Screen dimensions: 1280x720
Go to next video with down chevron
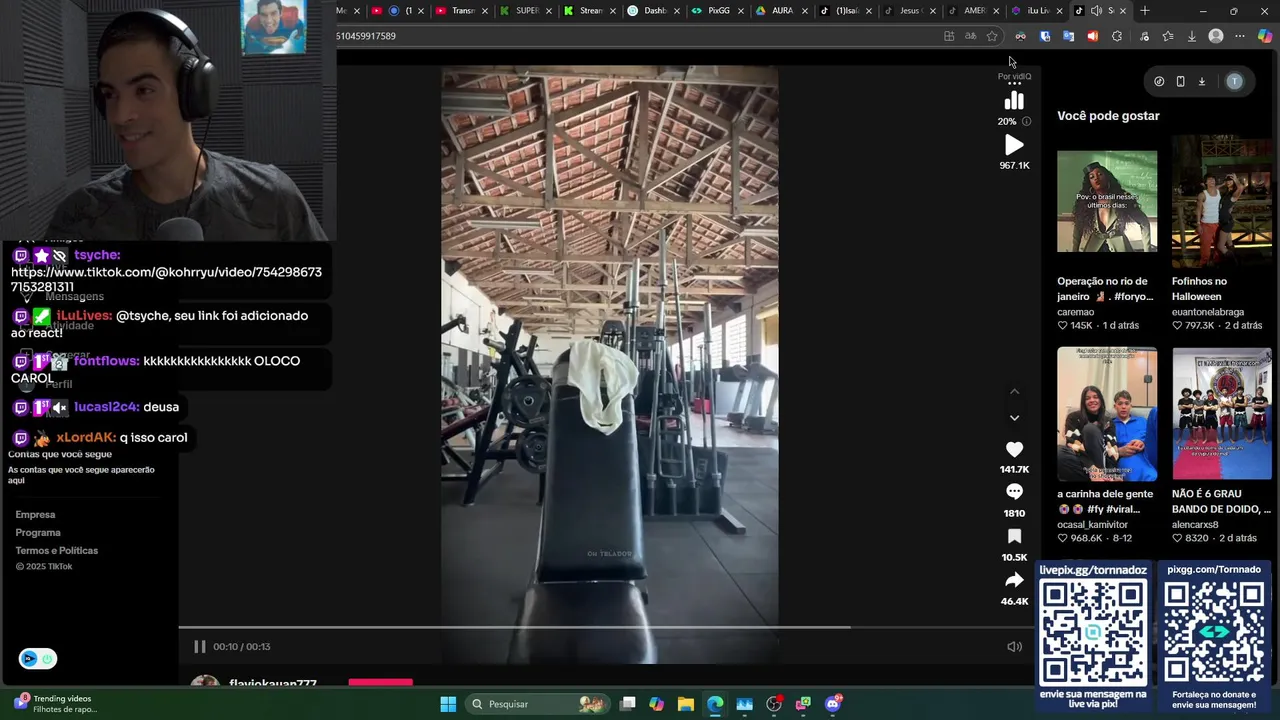tap(1014, 418)
